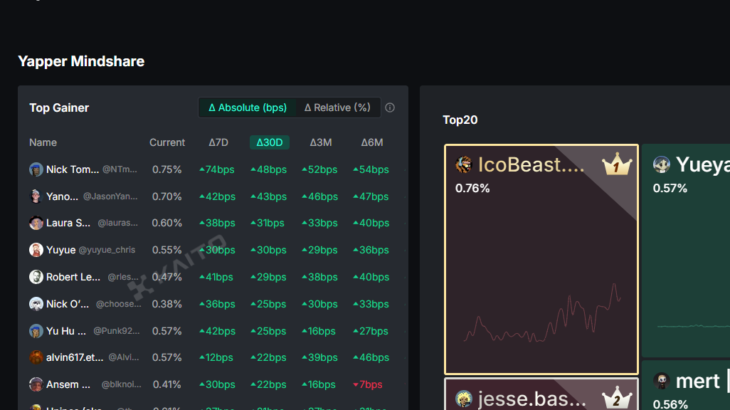Click IcoBeast mindshare sparkline chart
Screen dimensions: 730x410
[x=543, y=313]
